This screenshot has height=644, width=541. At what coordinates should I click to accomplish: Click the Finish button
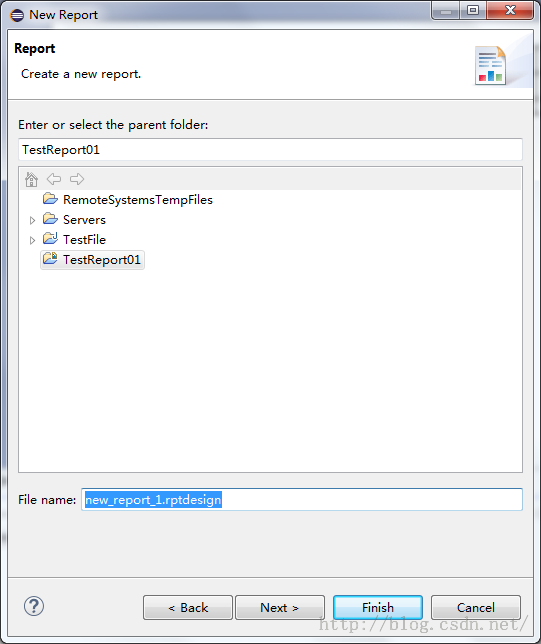point(378,607)
